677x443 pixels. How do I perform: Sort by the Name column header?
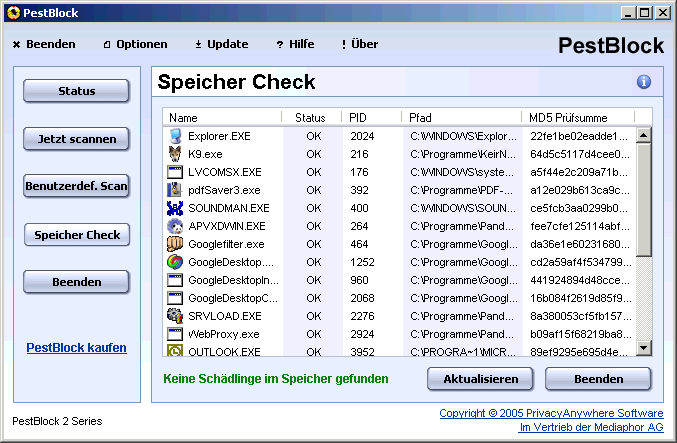222,117
